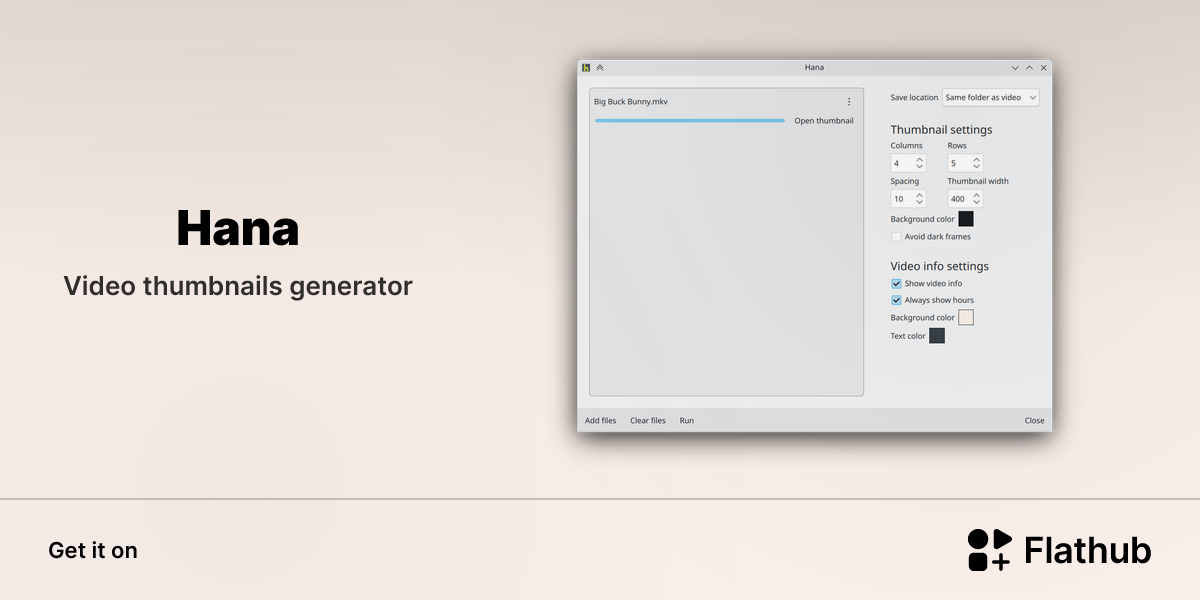Disable Always show hours checkbox
This screenshot has width=1200, height=600.
pyautogui.click(x=896, y=300)
